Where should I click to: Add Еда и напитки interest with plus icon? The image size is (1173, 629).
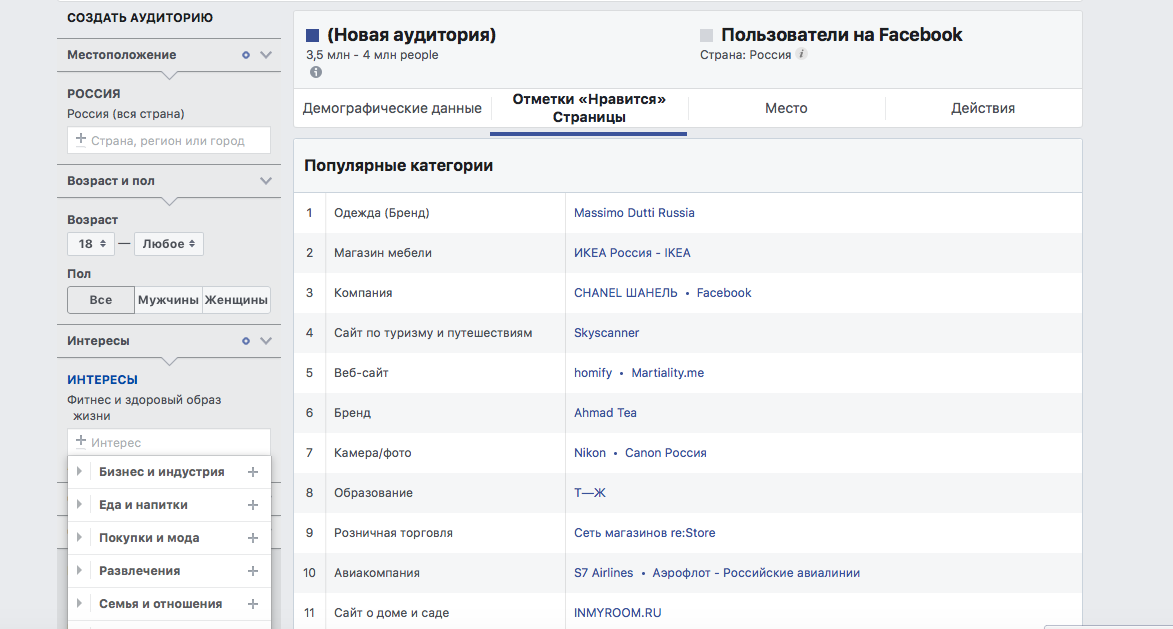(x=253, y=505)
